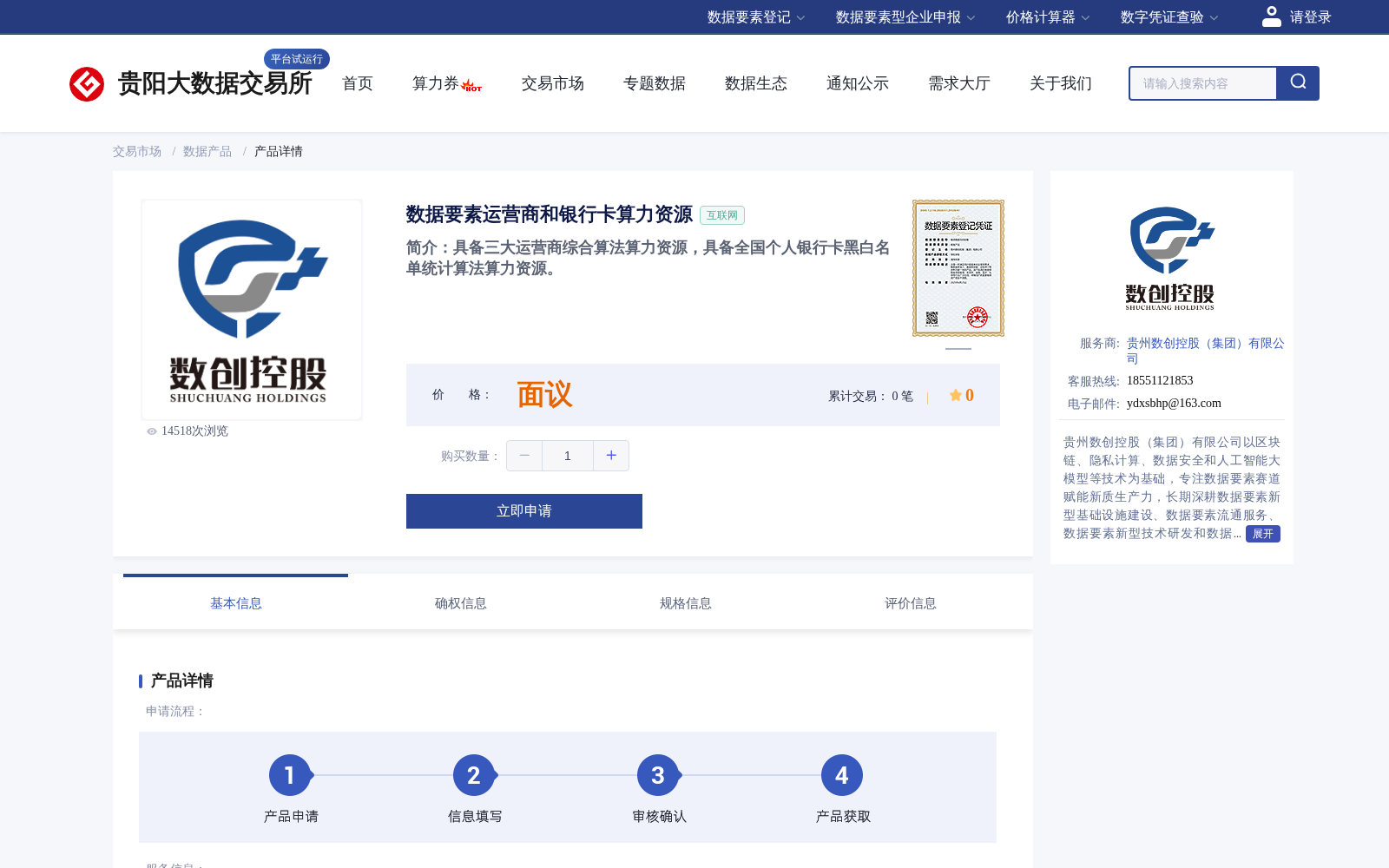Image resolution: width=1389 pixels, height=868 pixels.
Task: Click into the search input field
Action: (1203, 83)
